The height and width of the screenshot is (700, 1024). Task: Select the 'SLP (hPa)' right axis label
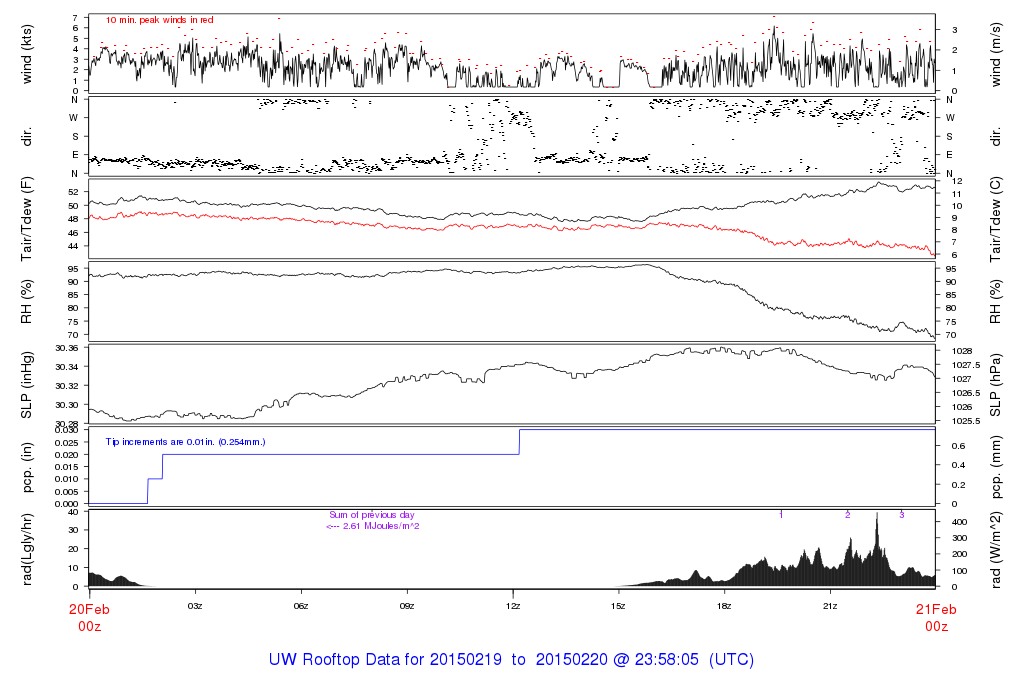pos(997,385)
